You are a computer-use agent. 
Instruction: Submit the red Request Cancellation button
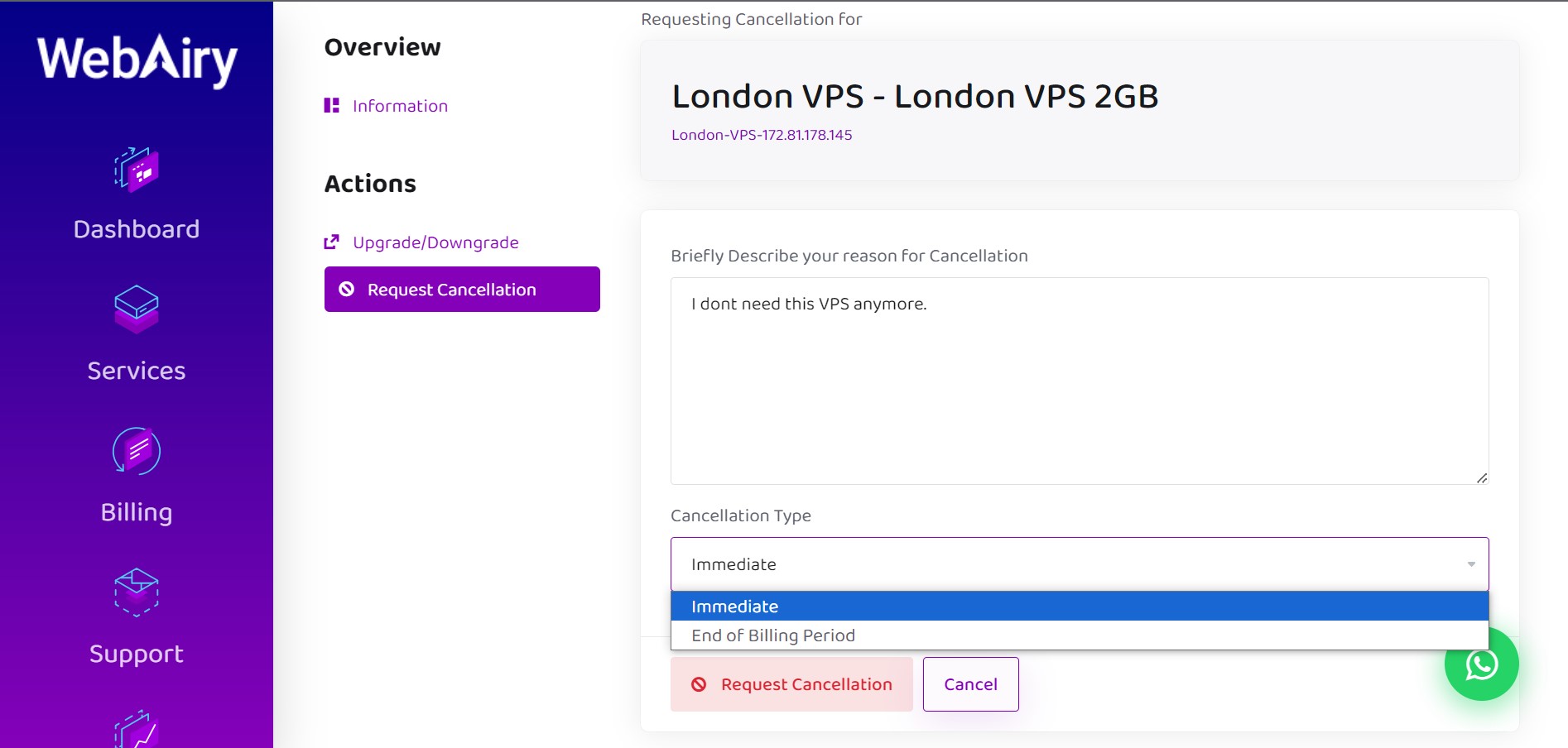(791, 684)
